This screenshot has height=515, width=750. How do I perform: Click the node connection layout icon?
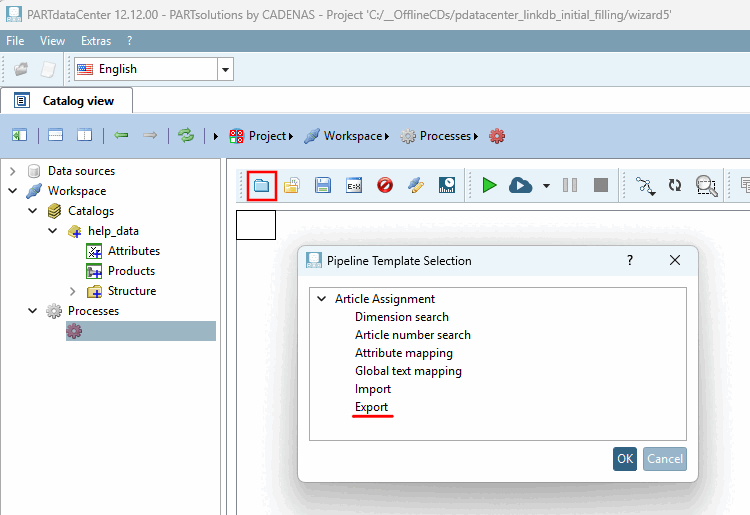coord(645,186)
